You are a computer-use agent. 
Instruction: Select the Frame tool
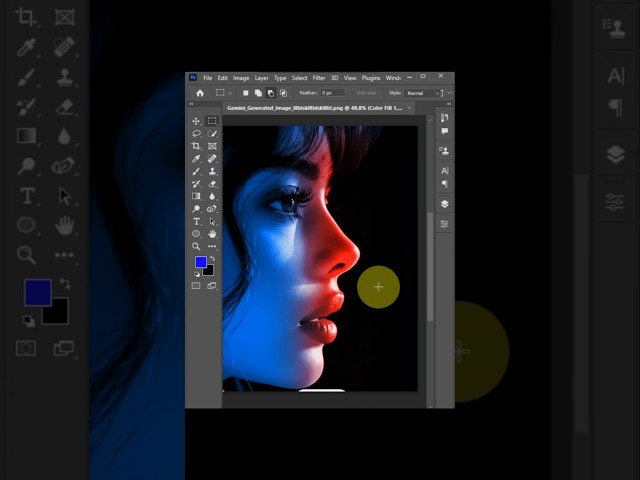coord(212,146)
